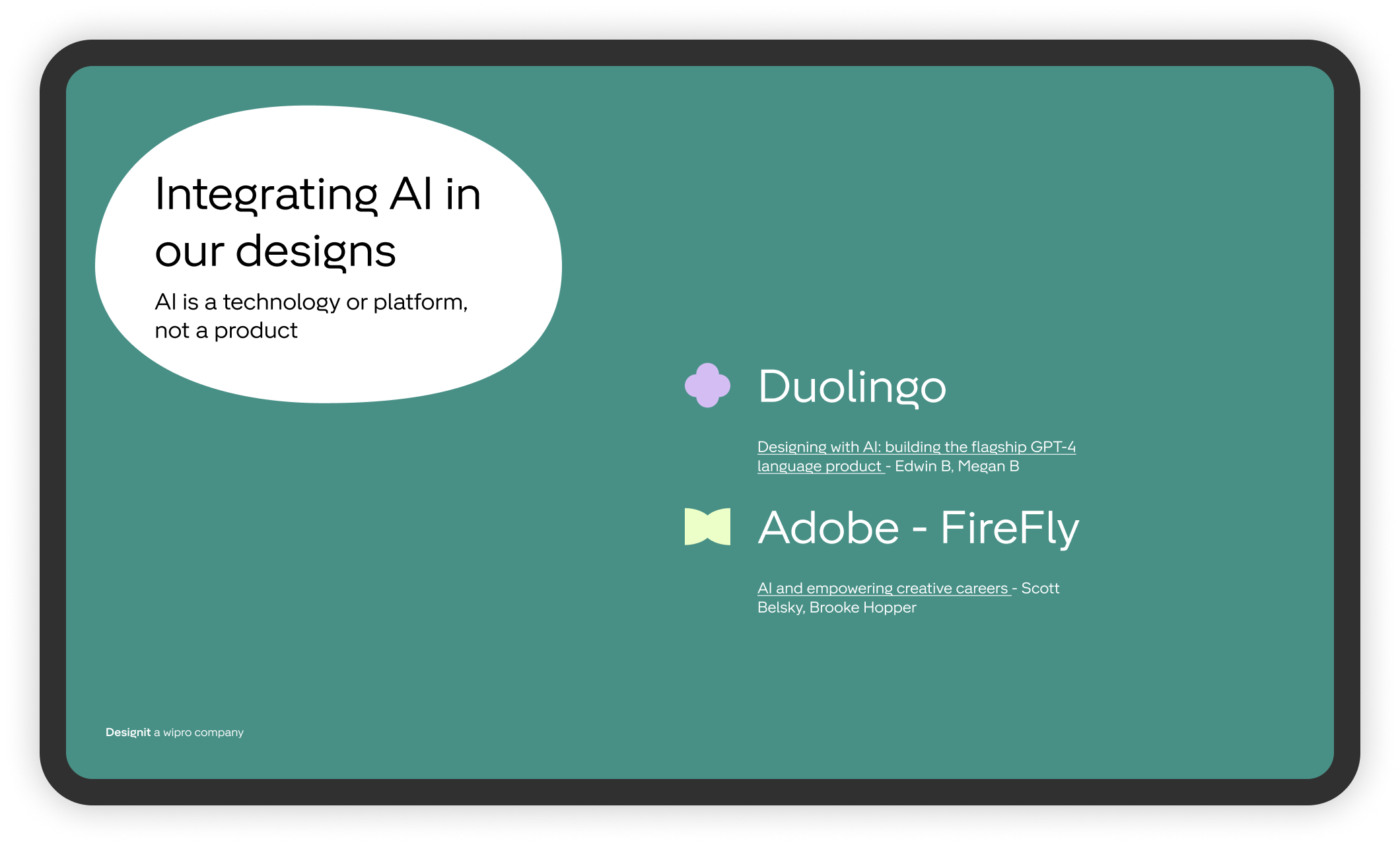
Task: Select the Duolingo heading text
Action: point(852,386)
